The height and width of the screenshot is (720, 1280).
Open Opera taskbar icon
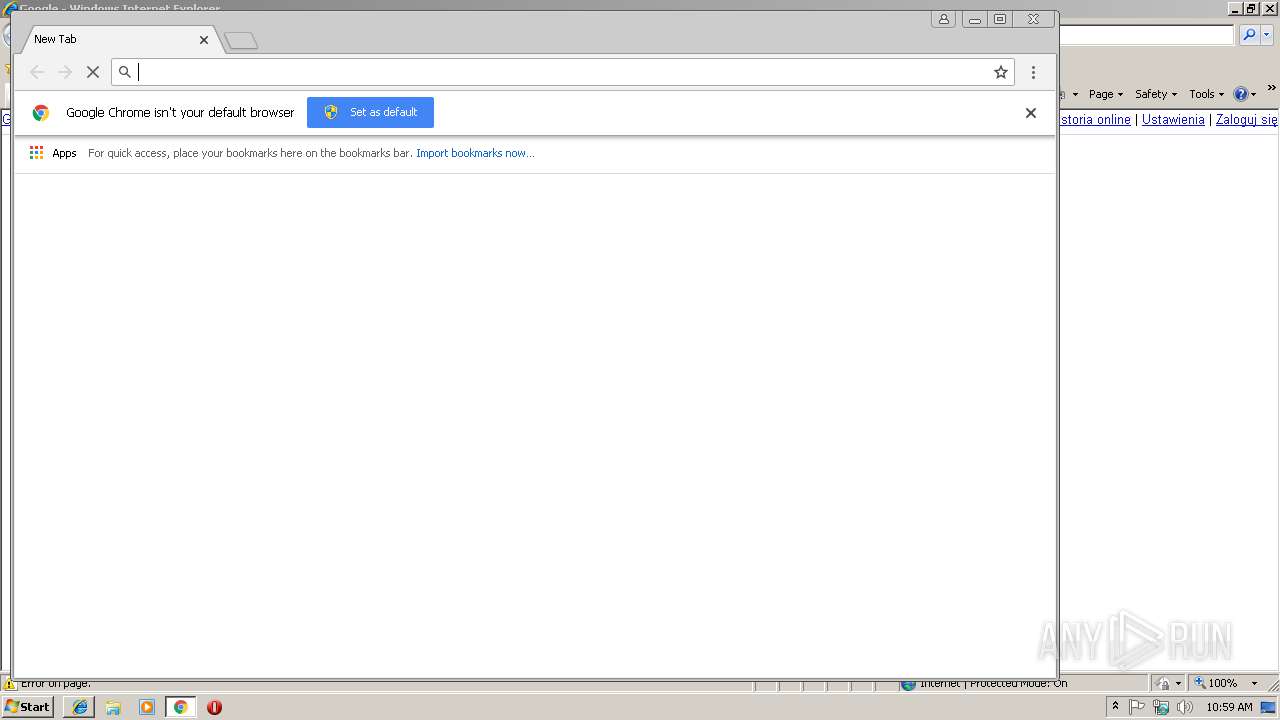214,707
